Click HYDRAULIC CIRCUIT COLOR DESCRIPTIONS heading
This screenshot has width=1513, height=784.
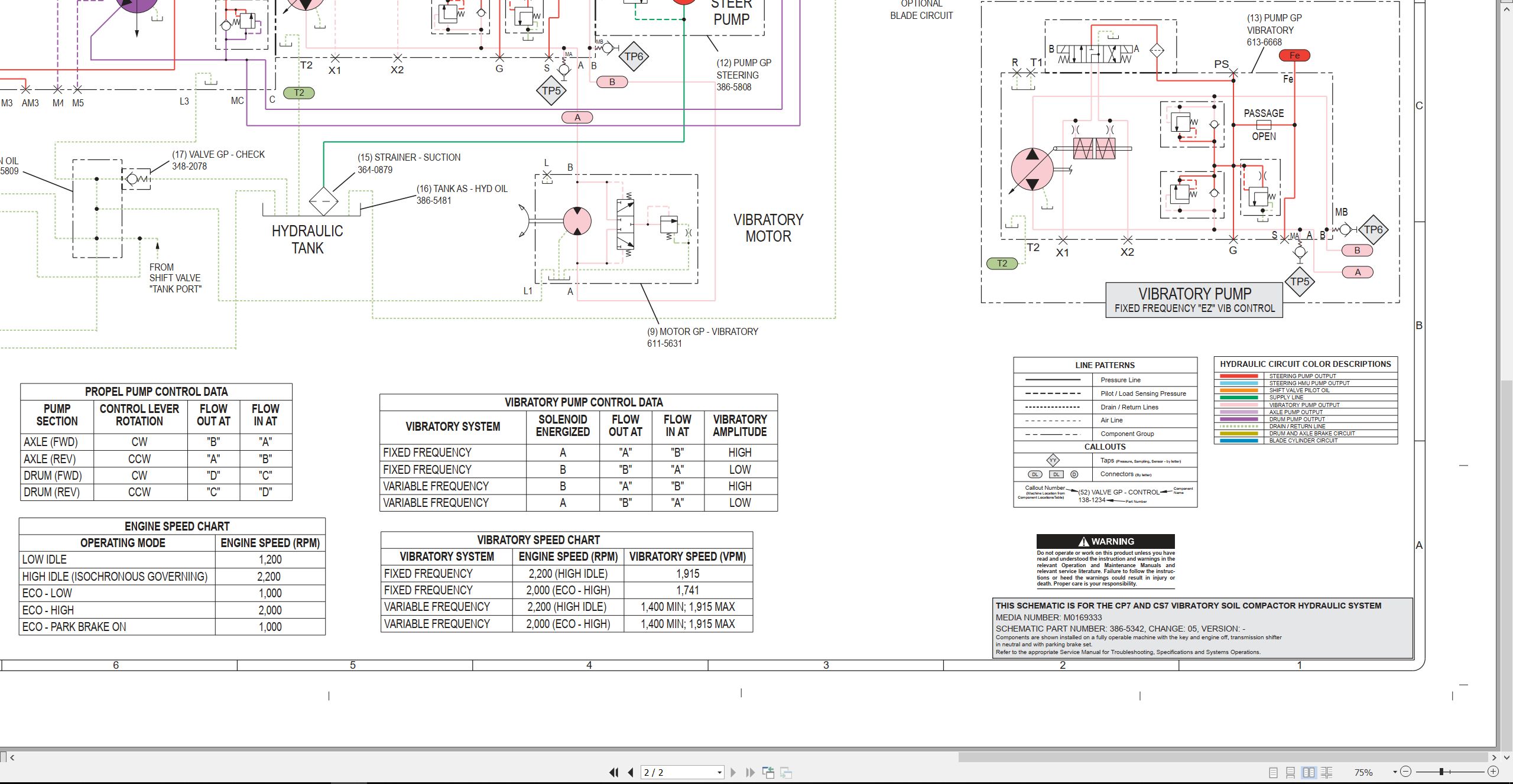click(1305, 364)
